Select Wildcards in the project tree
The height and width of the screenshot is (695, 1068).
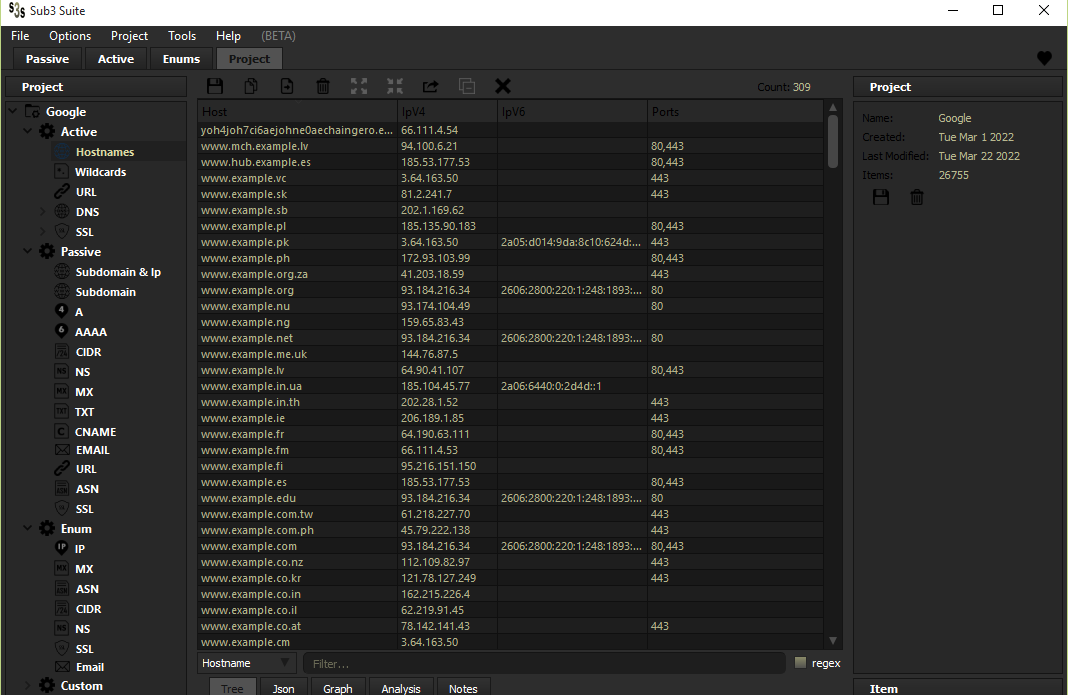[x=100, y=172]
